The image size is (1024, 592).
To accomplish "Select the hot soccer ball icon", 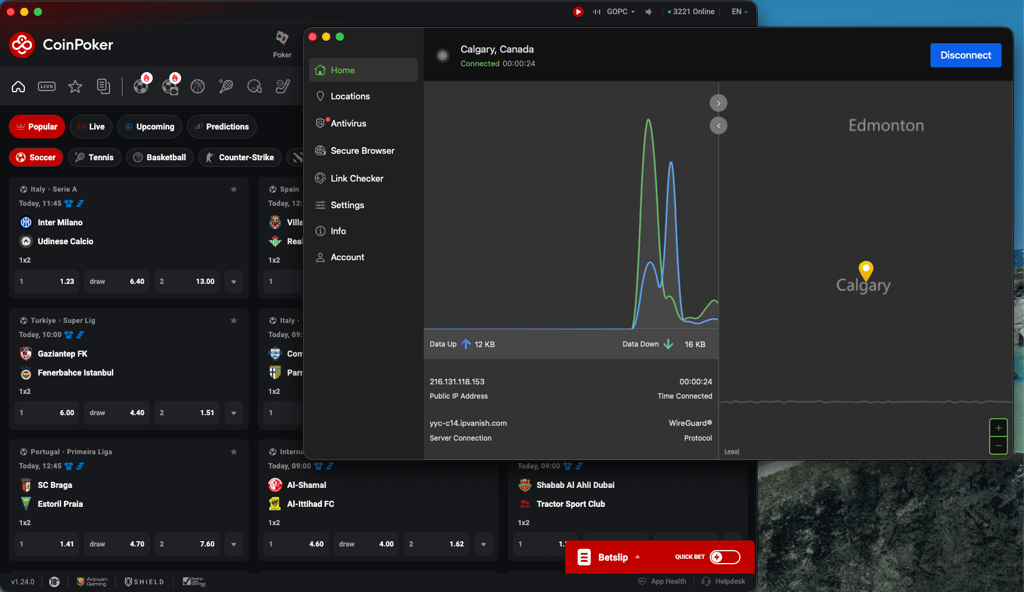I will (x=142, y=85).
